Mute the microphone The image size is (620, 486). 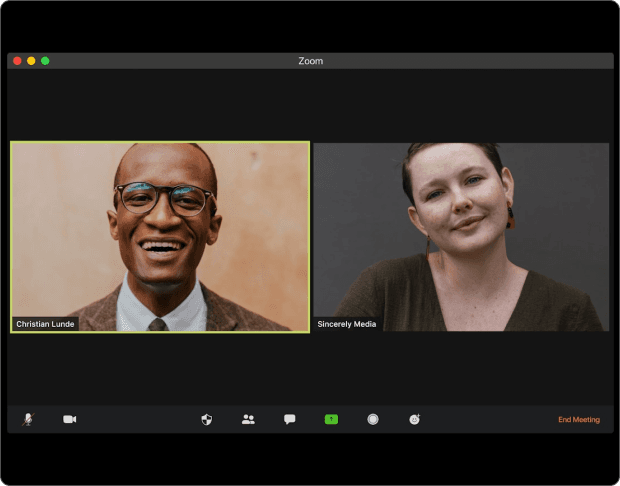28,419
